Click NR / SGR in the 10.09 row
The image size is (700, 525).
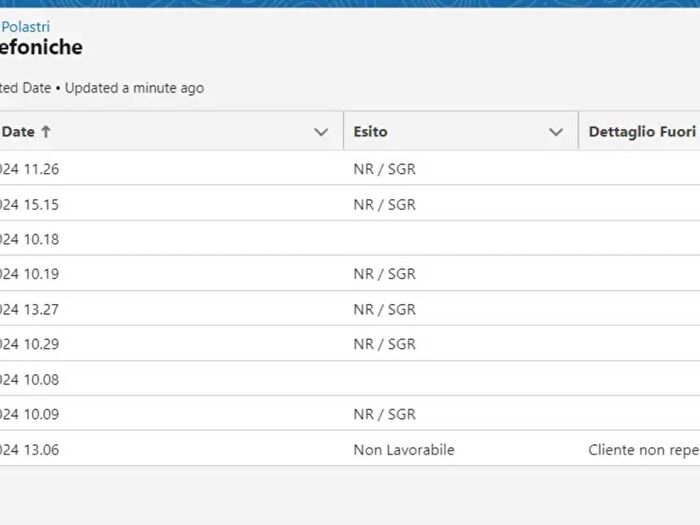384,414
